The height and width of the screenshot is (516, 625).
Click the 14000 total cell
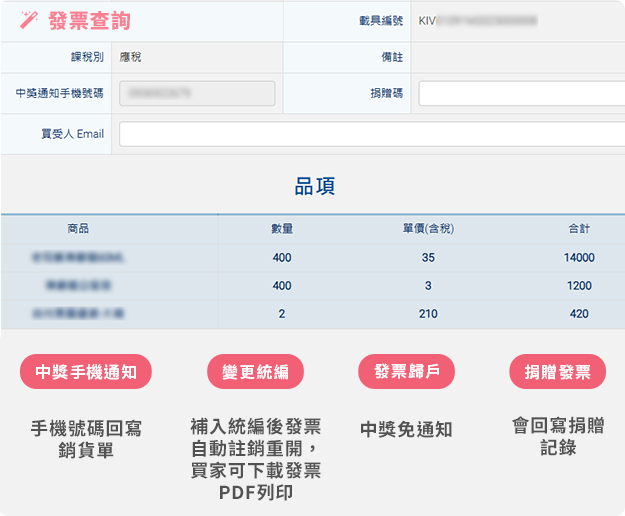[579, 258]
